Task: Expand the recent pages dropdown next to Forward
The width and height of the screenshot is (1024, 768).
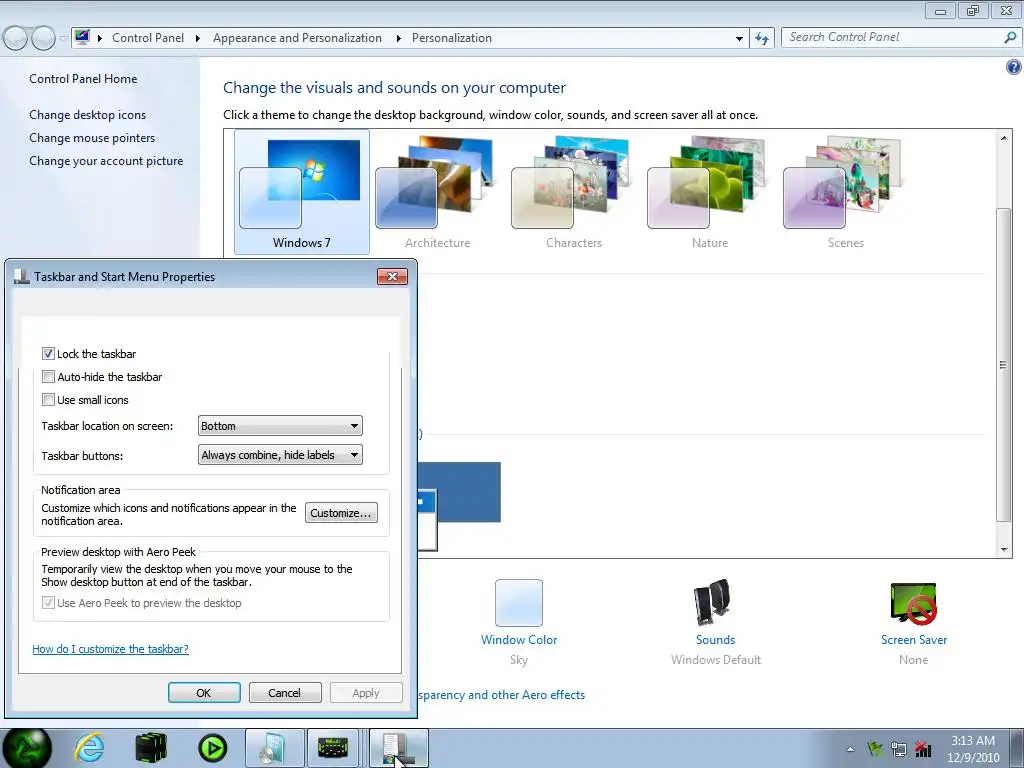Action: coord(63,38)
